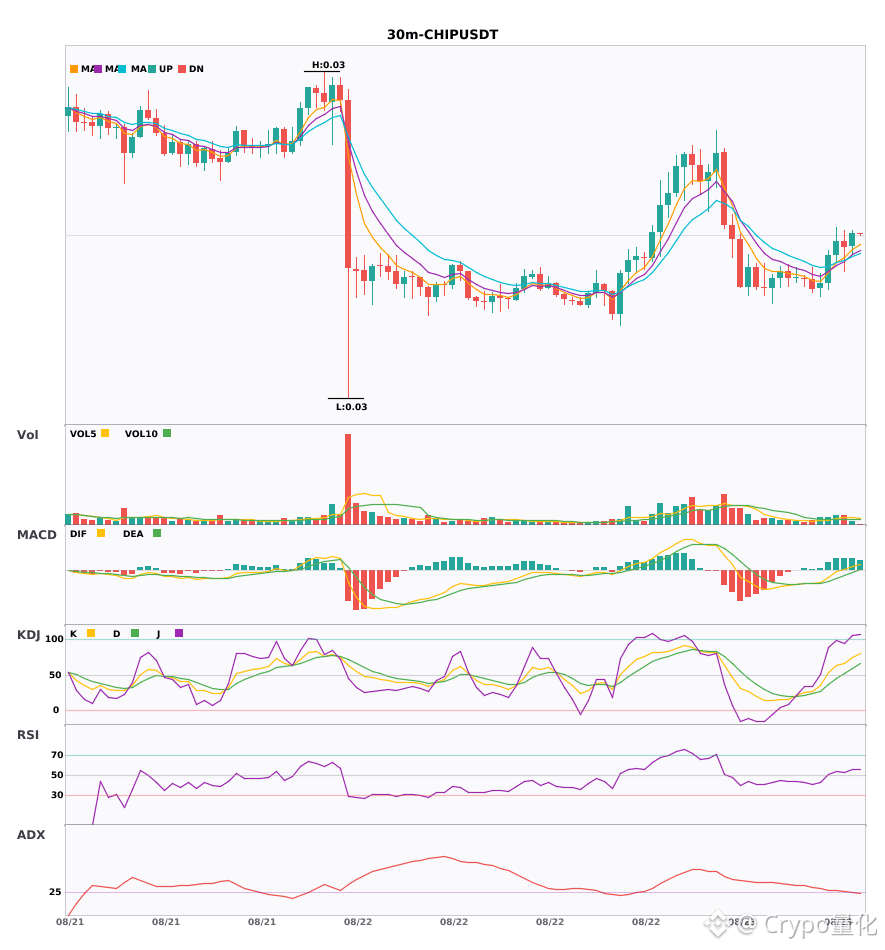Click the purple J legend swatch
This screenshot has width=885, height=950.
(x=179, y=633)
